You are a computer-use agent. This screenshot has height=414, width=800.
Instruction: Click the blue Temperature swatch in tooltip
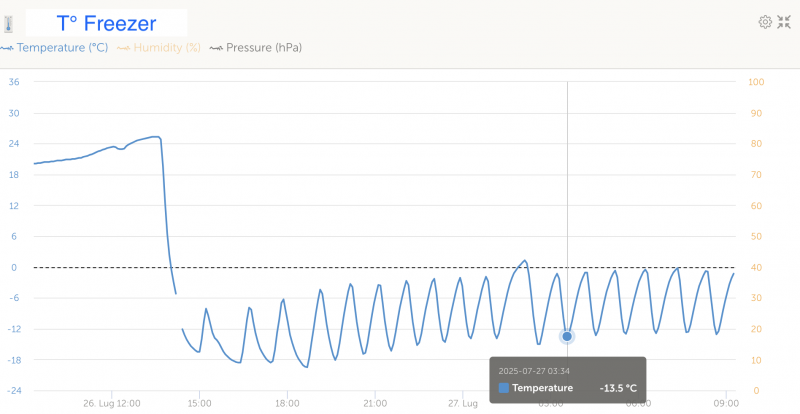pyautogui.click(x=504, y=388)
